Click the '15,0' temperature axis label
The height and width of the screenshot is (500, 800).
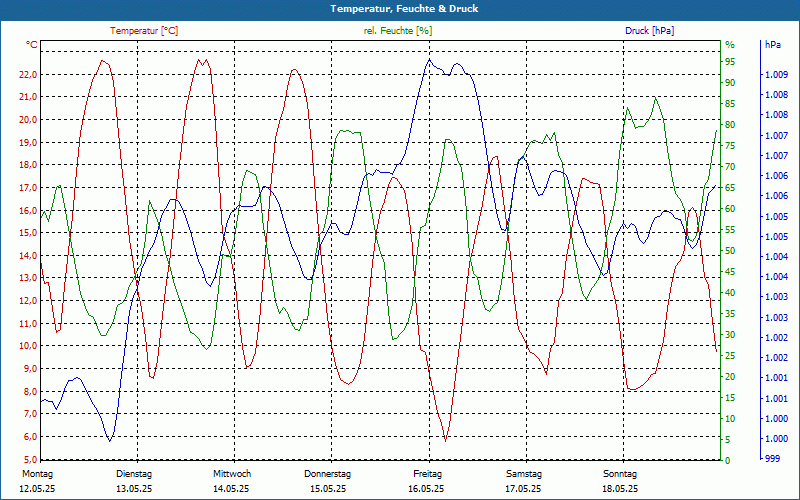coord(28,233)
